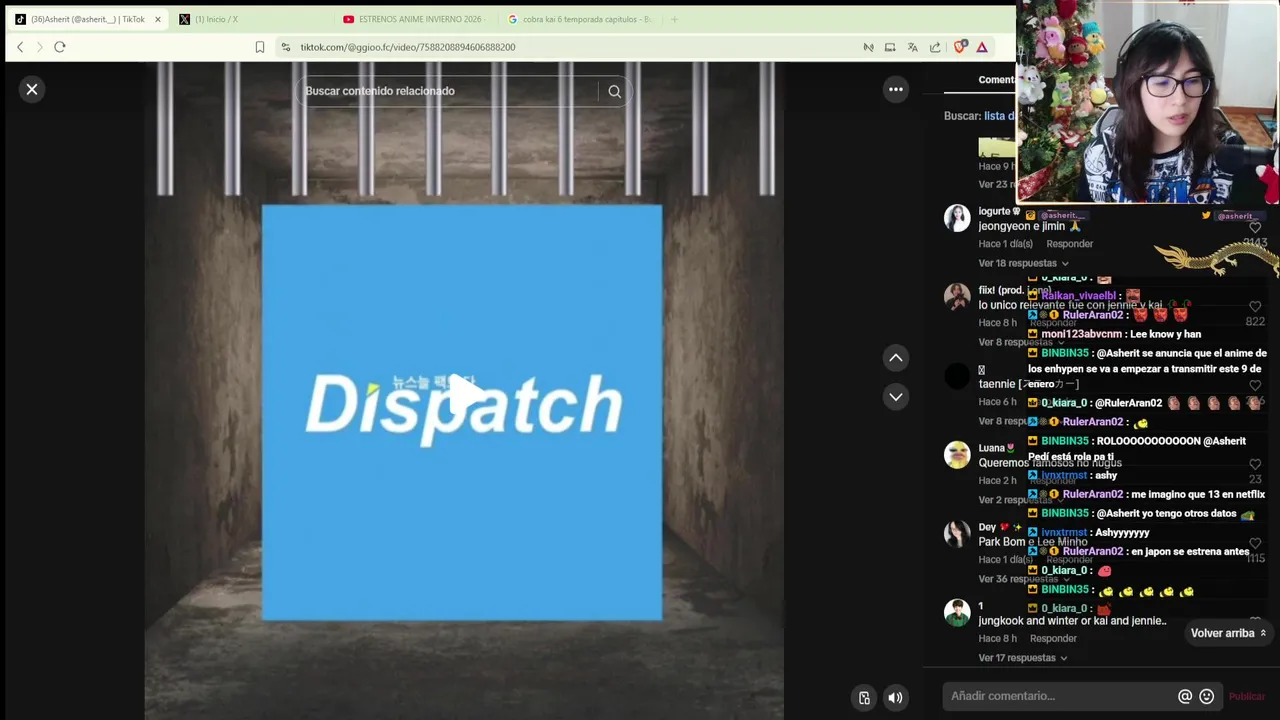Screen dimensions: 1280x720
Task: Click the browser forward arrow
Action: [40, 47]
